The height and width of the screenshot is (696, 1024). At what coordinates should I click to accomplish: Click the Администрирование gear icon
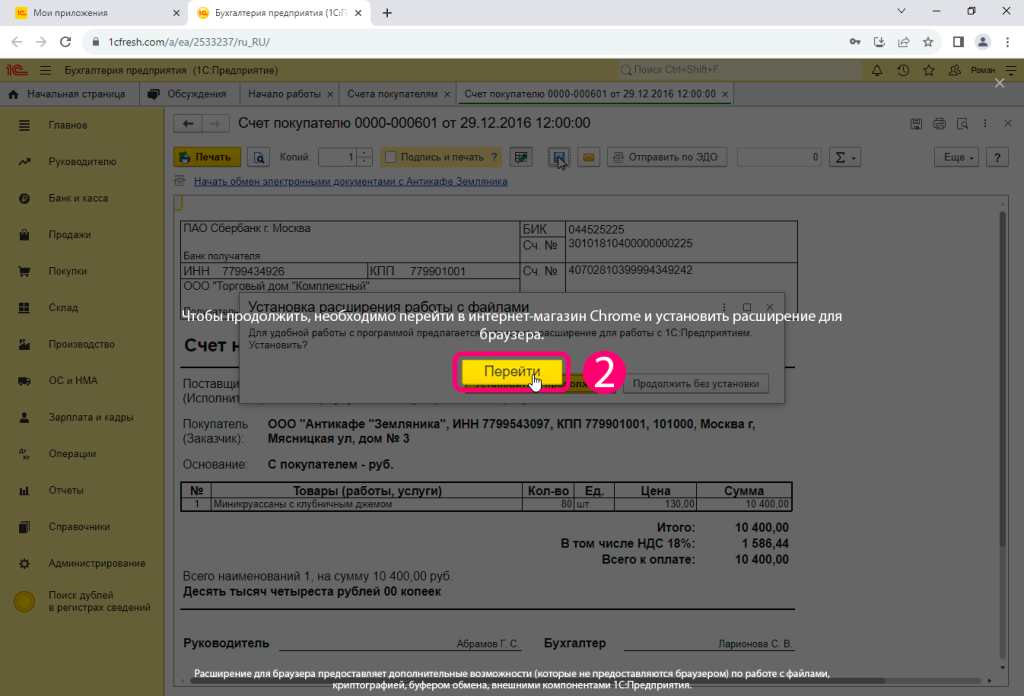click(24, 563)
